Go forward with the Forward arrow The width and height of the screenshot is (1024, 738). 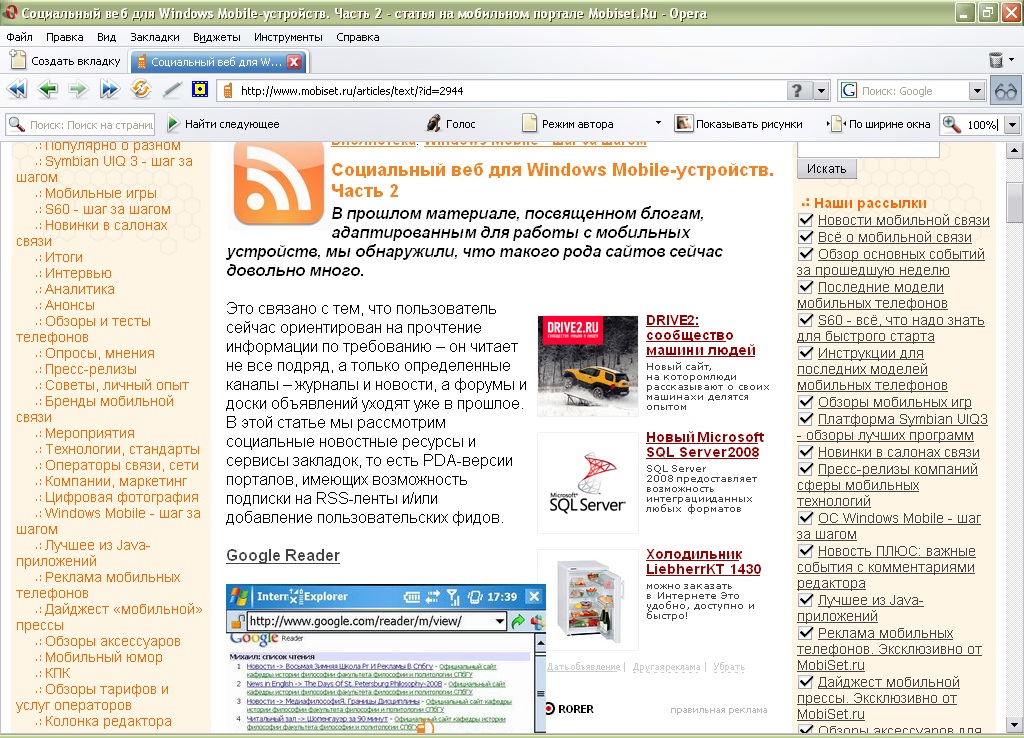[78, 89]
